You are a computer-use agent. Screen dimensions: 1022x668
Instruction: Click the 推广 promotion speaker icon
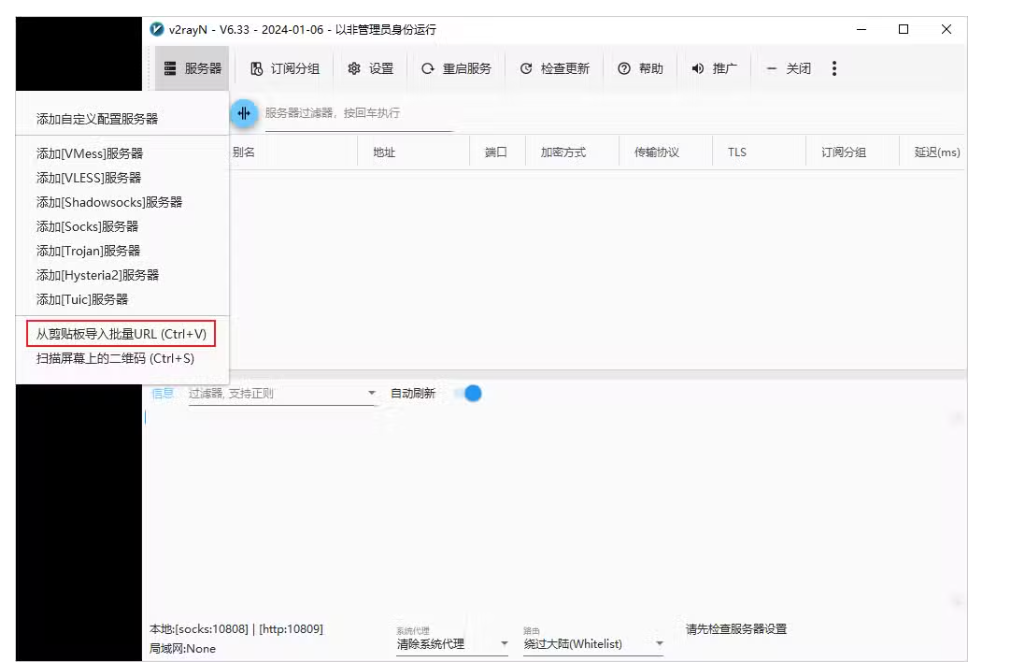tap(699, 69)
